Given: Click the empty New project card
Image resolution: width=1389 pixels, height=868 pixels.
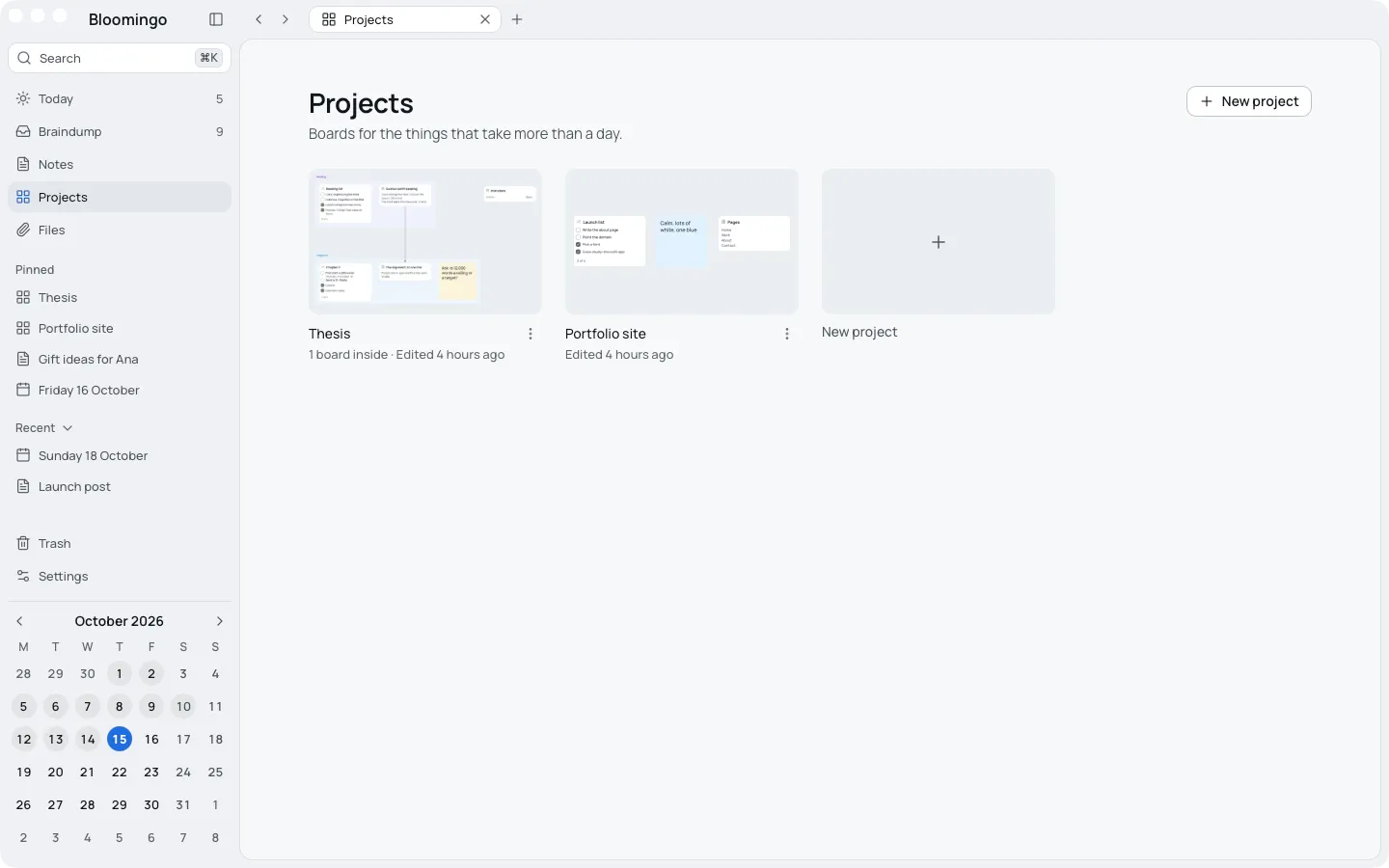Looking at the screenshot, I should point(939,241).
